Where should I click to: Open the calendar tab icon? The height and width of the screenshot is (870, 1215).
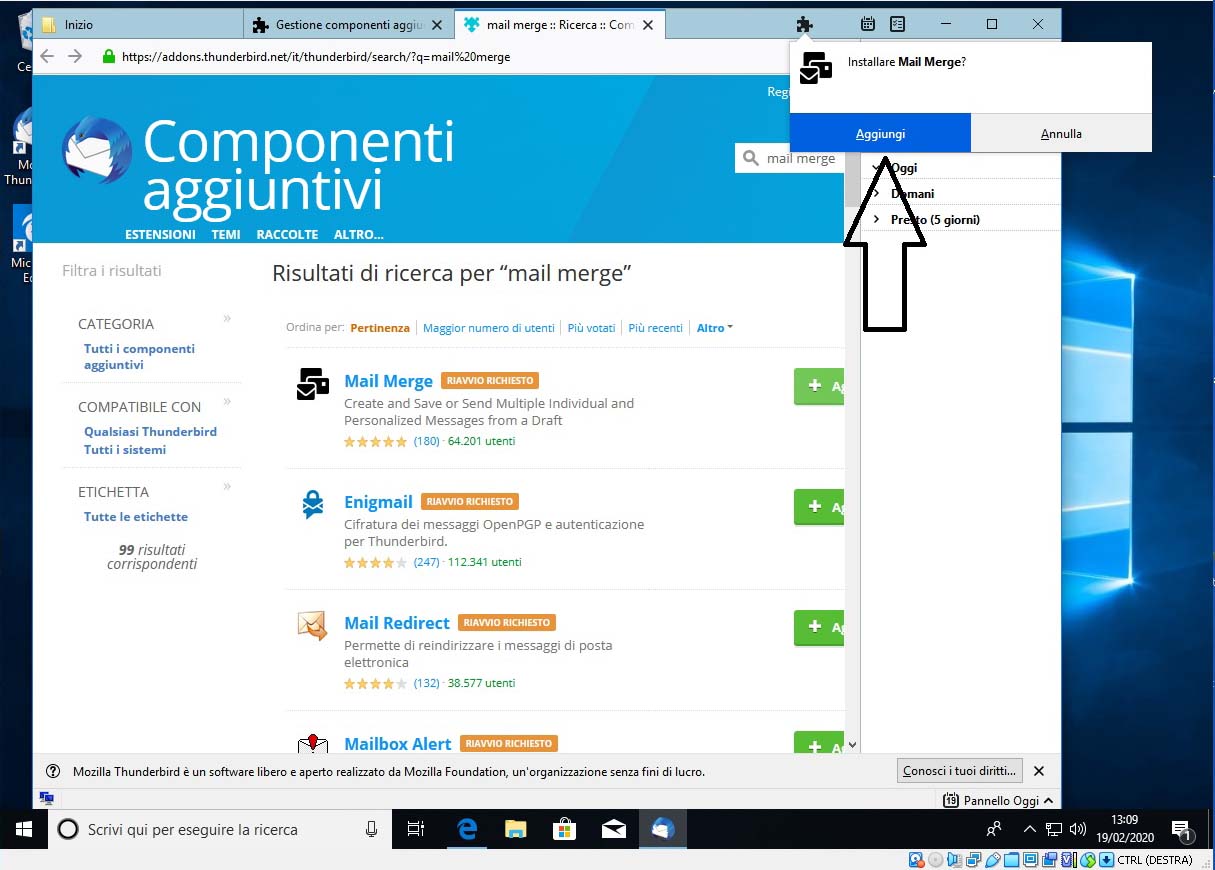pos(868,24)
